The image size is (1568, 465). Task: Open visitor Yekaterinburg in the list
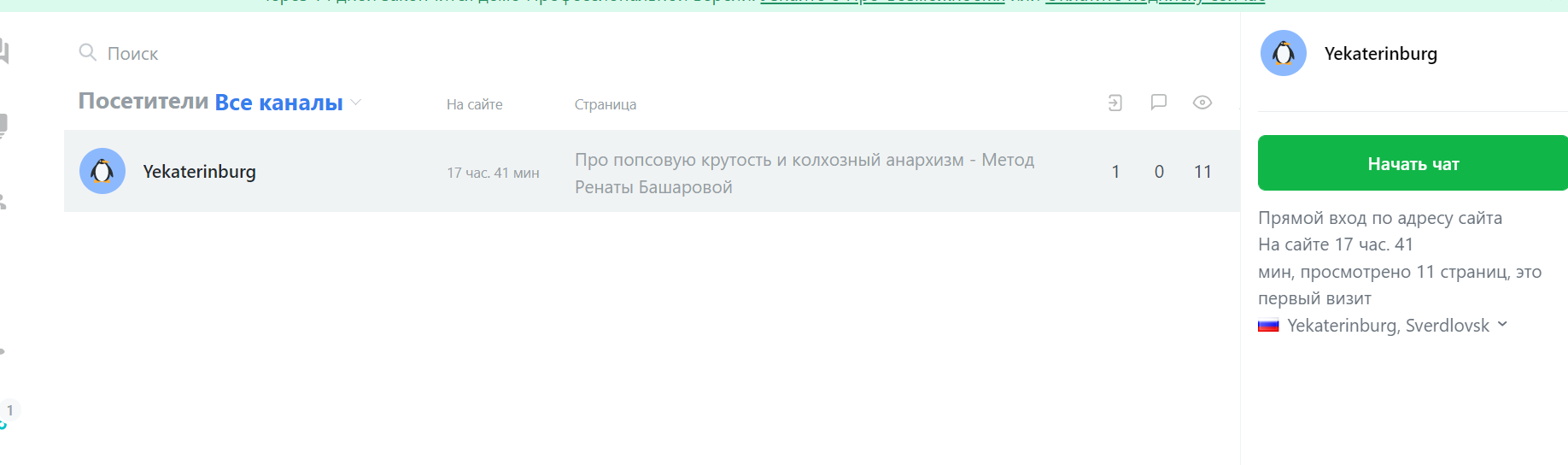pos(199,172)
